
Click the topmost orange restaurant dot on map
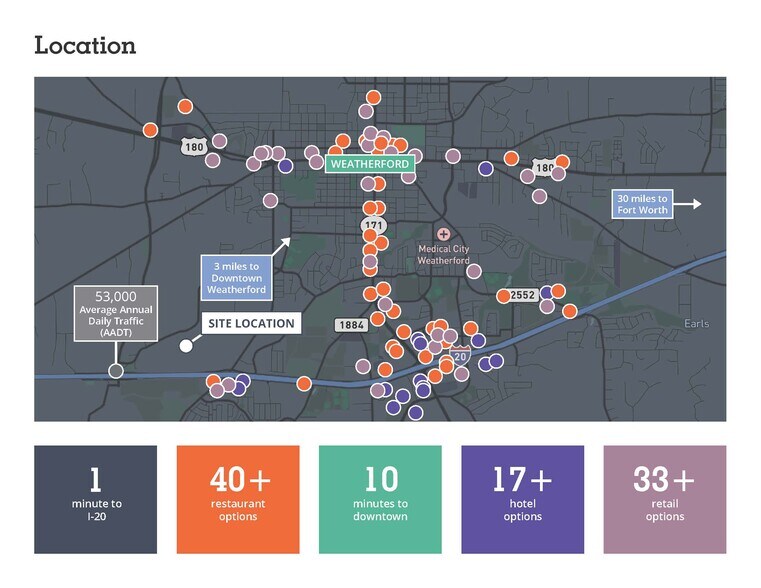click(x=373, y=98)
